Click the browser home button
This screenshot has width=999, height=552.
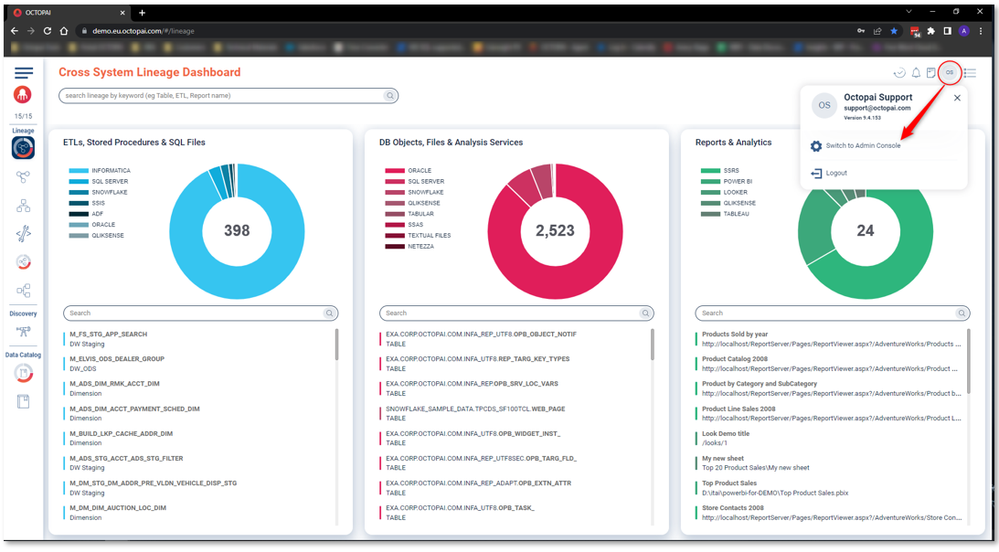[64, 31]
